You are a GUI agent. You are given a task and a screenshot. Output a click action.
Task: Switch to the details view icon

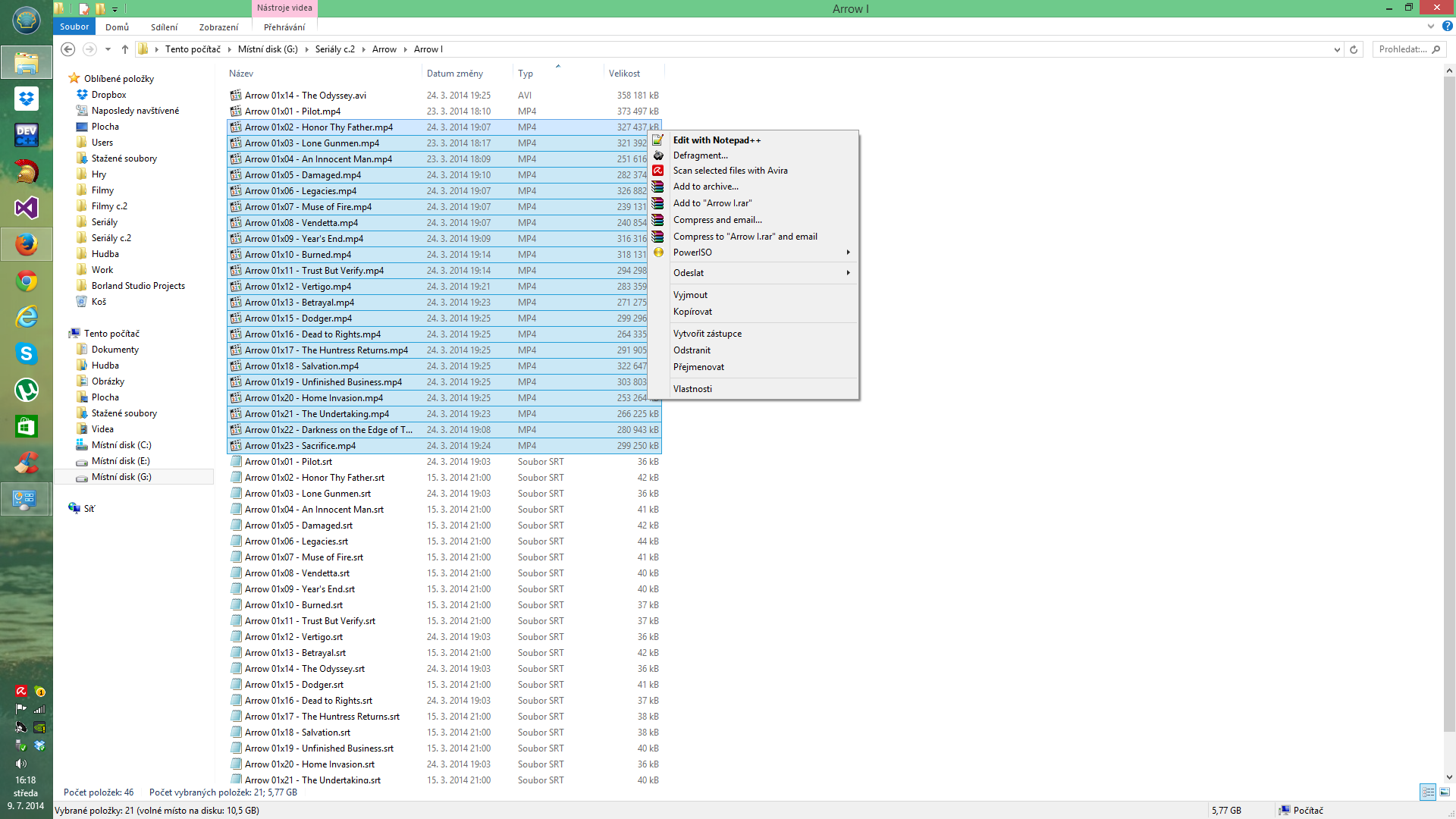(1428, 792)
